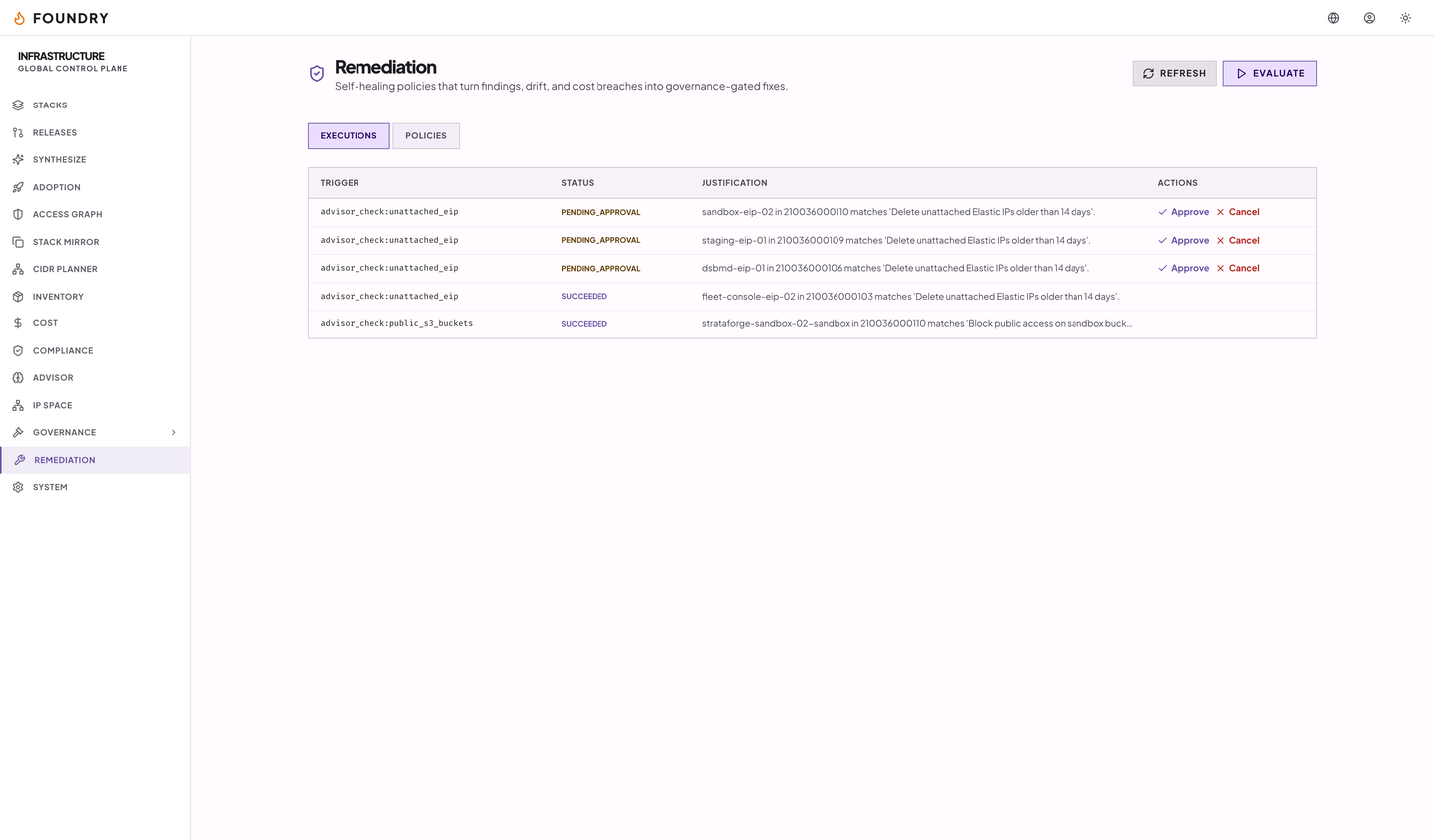Viewport: 1434px width, 840px height.
Task: Click the Foundry flame logo
Action: (x=19, y=18)
